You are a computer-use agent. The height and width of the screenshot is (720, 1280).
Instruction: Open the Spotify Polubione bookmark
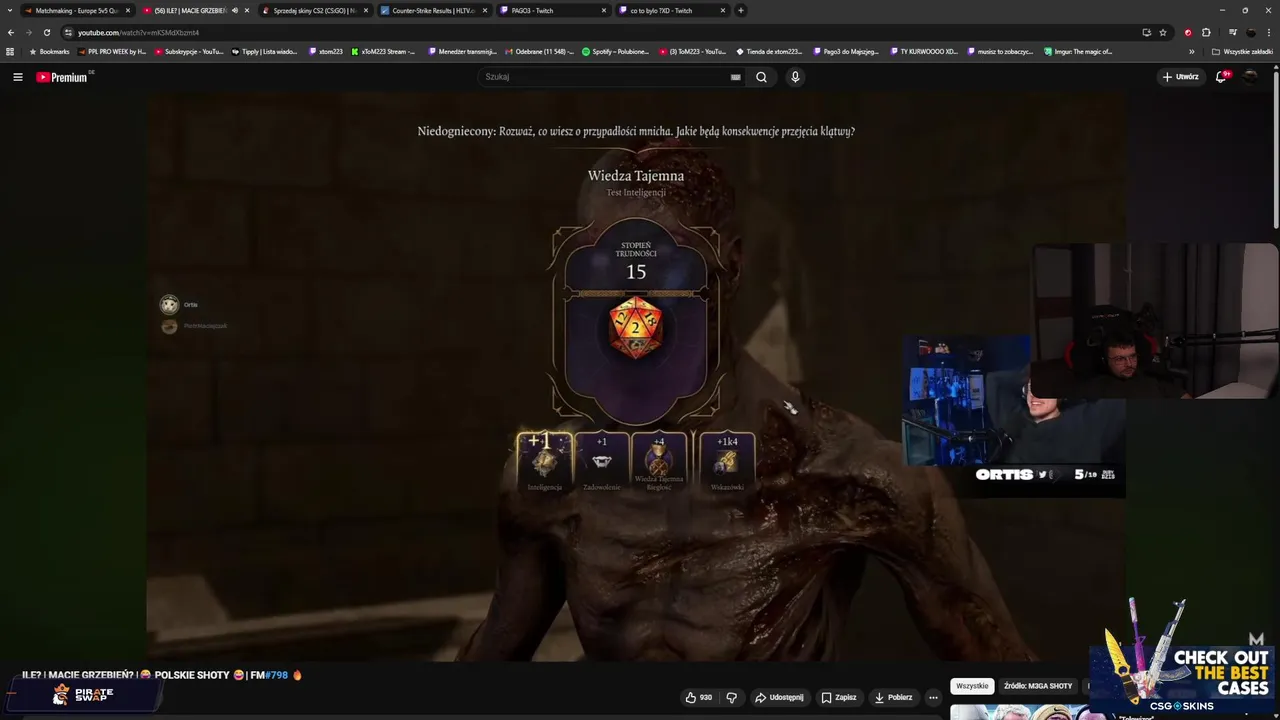pos(615,51)
